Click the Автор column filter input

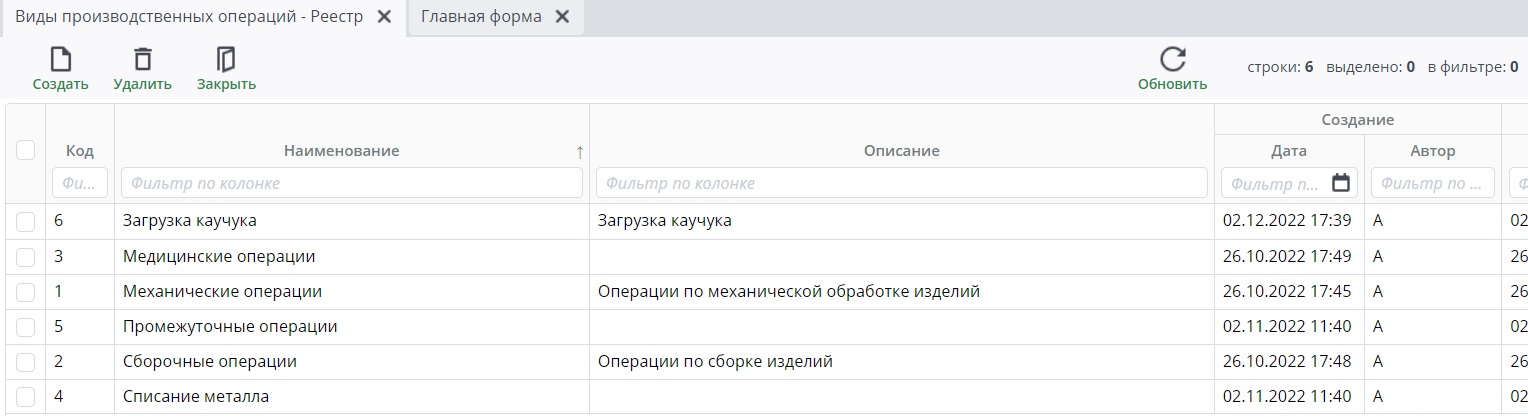tap(1432, 183)
